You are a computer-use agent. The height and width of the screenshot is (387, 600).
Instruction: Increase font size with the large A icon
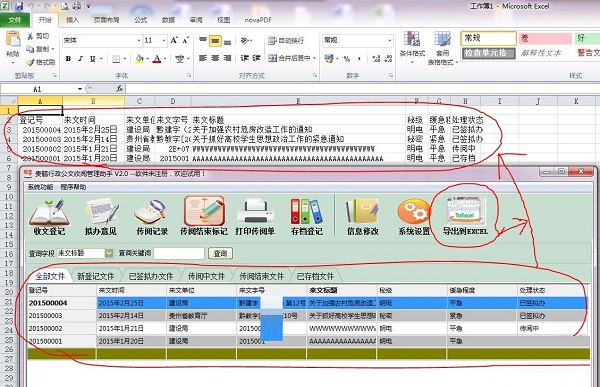[x=174, y=40]
